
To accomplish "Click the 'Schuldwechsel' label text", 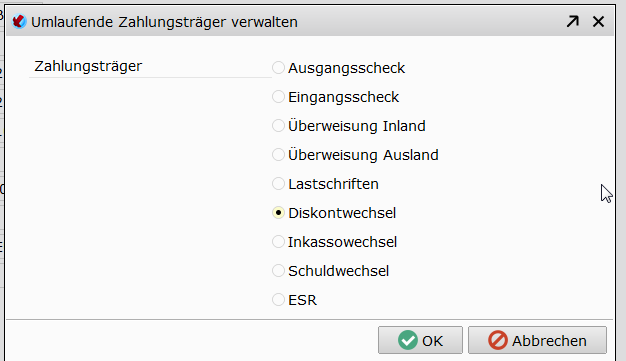I will pos(339,271).
